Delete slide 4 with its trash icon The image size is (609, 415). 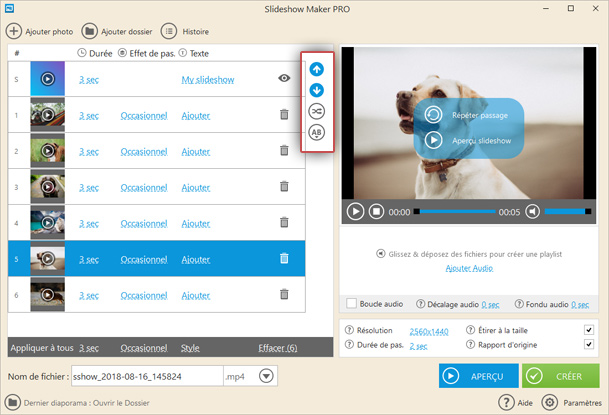284,222
